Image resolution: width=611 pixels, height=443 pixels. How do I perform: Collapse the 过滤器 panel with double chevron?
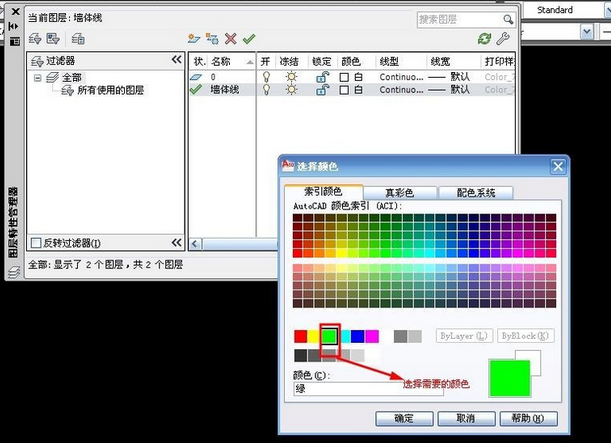(177, 60)
